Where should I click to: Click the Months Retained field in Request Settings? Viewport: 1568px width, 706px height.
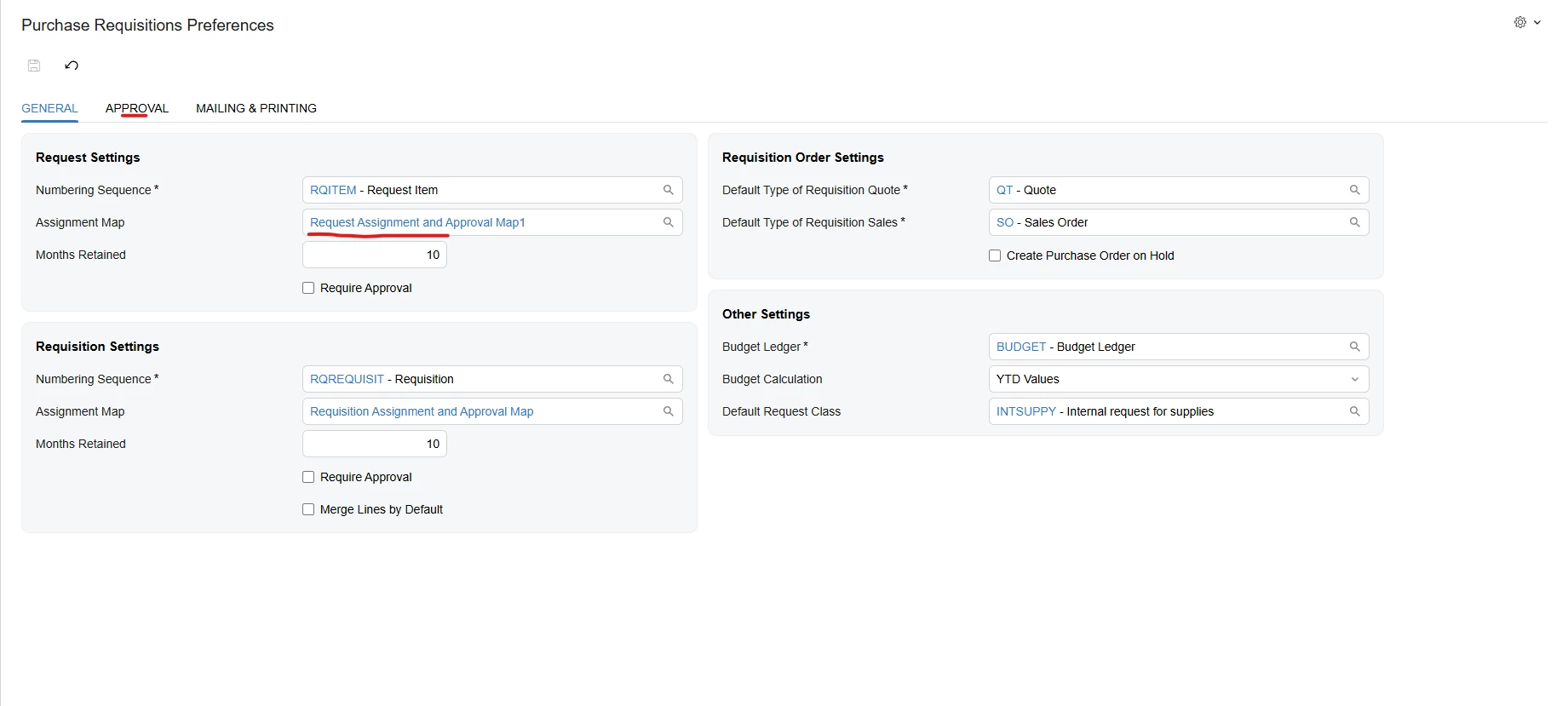pos(375,255)
